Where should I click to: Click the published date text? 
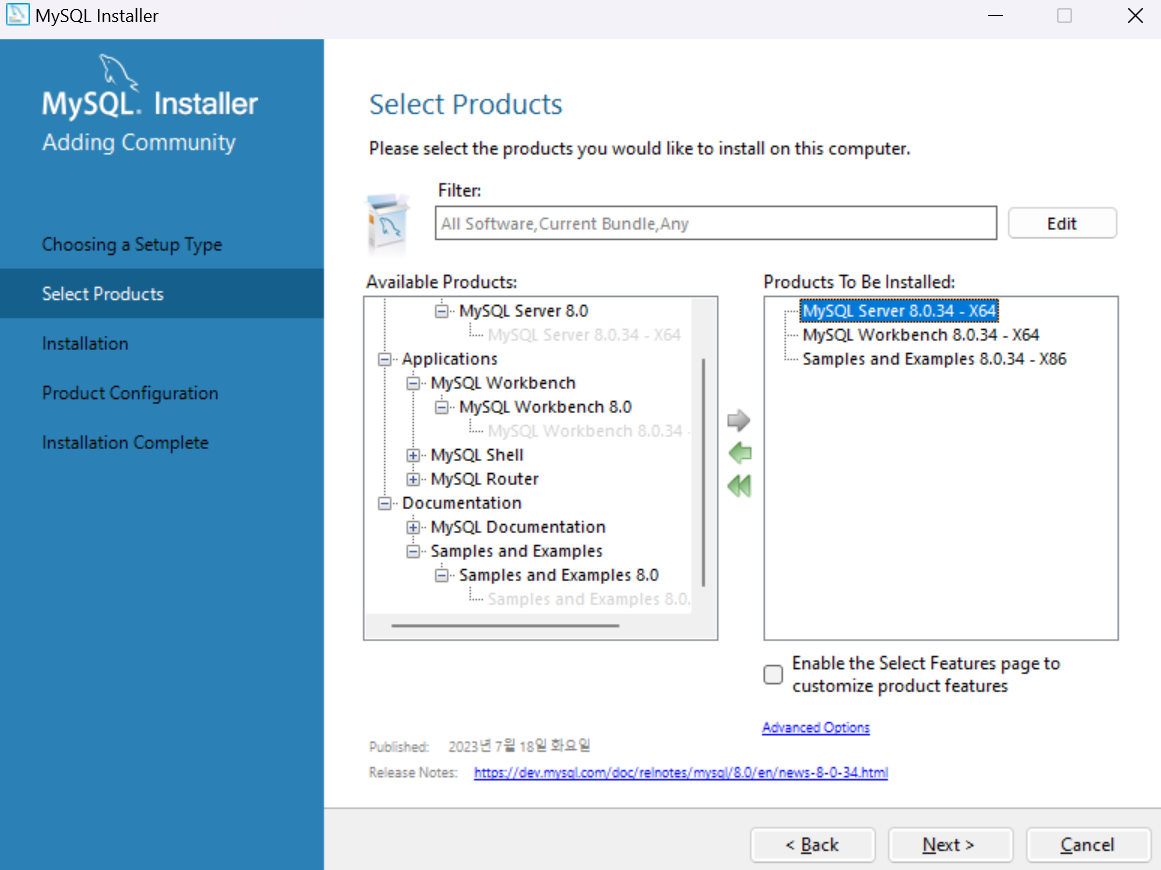click(x=519, y=746)
